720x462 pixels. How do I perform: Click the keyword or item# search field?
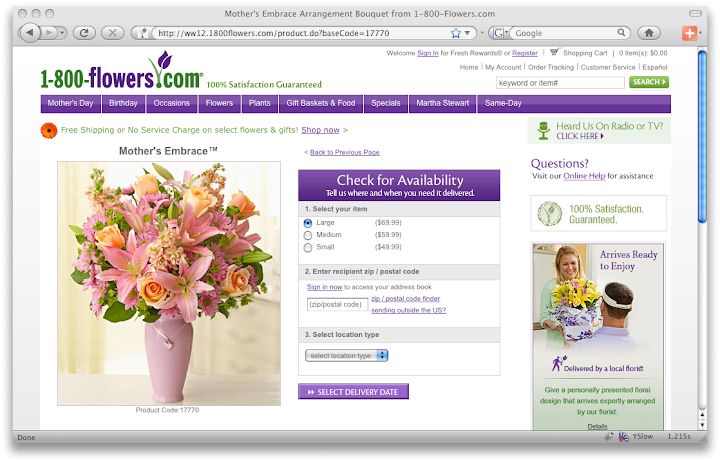point(560,83)
